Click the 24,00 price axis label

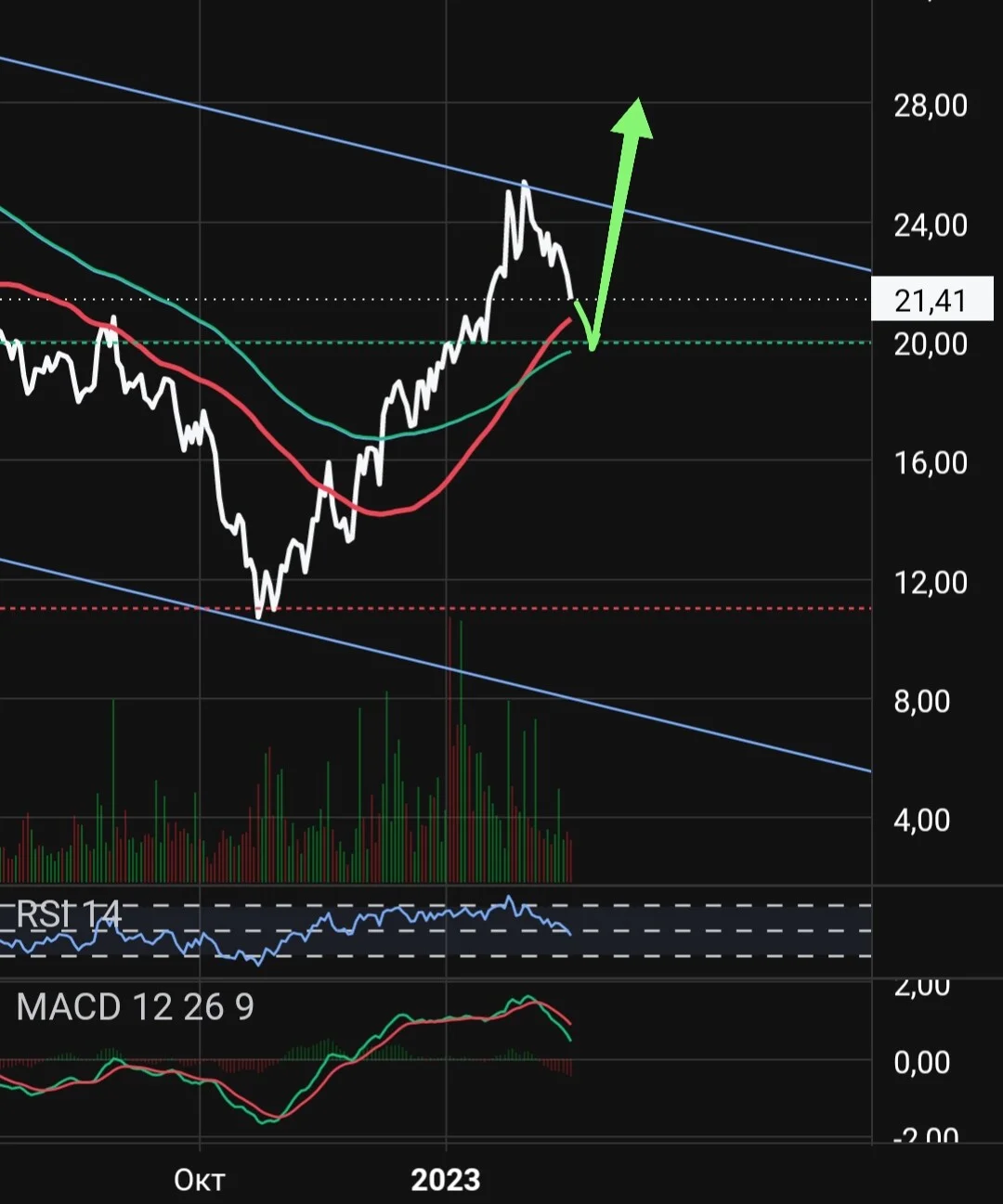931,226
